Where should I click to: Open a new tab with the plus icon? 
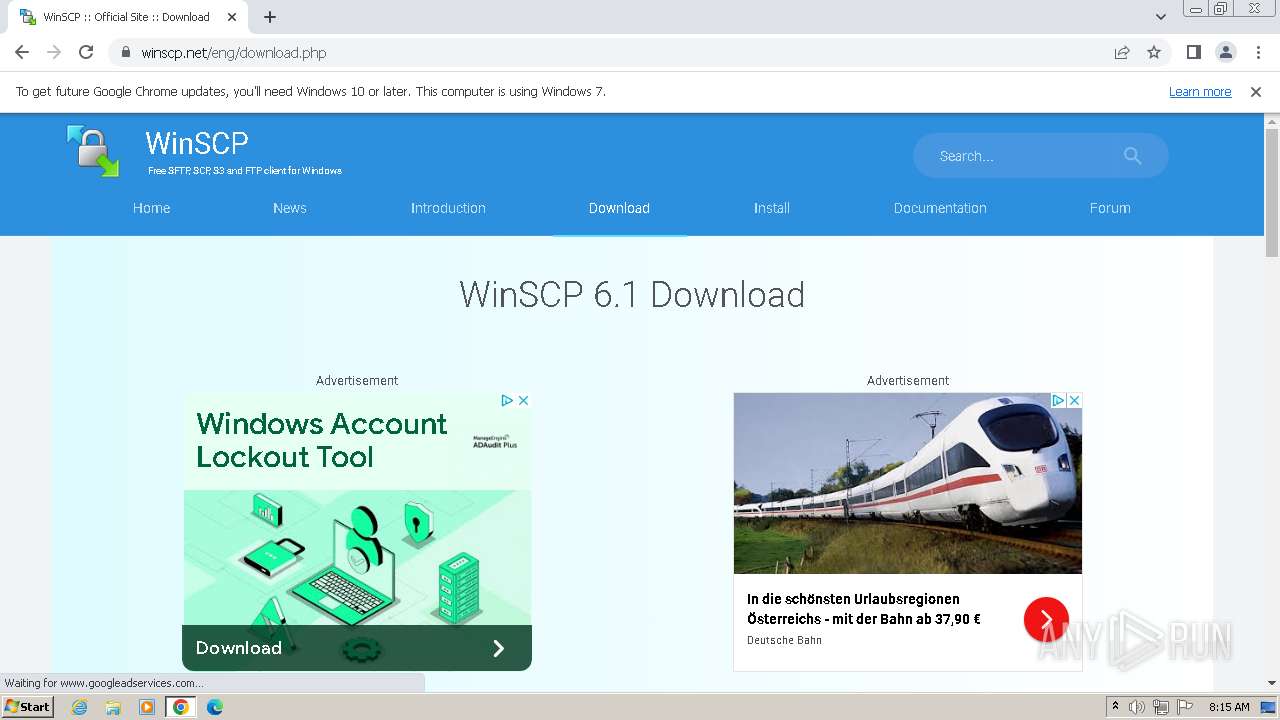click(x=270, y=17)
